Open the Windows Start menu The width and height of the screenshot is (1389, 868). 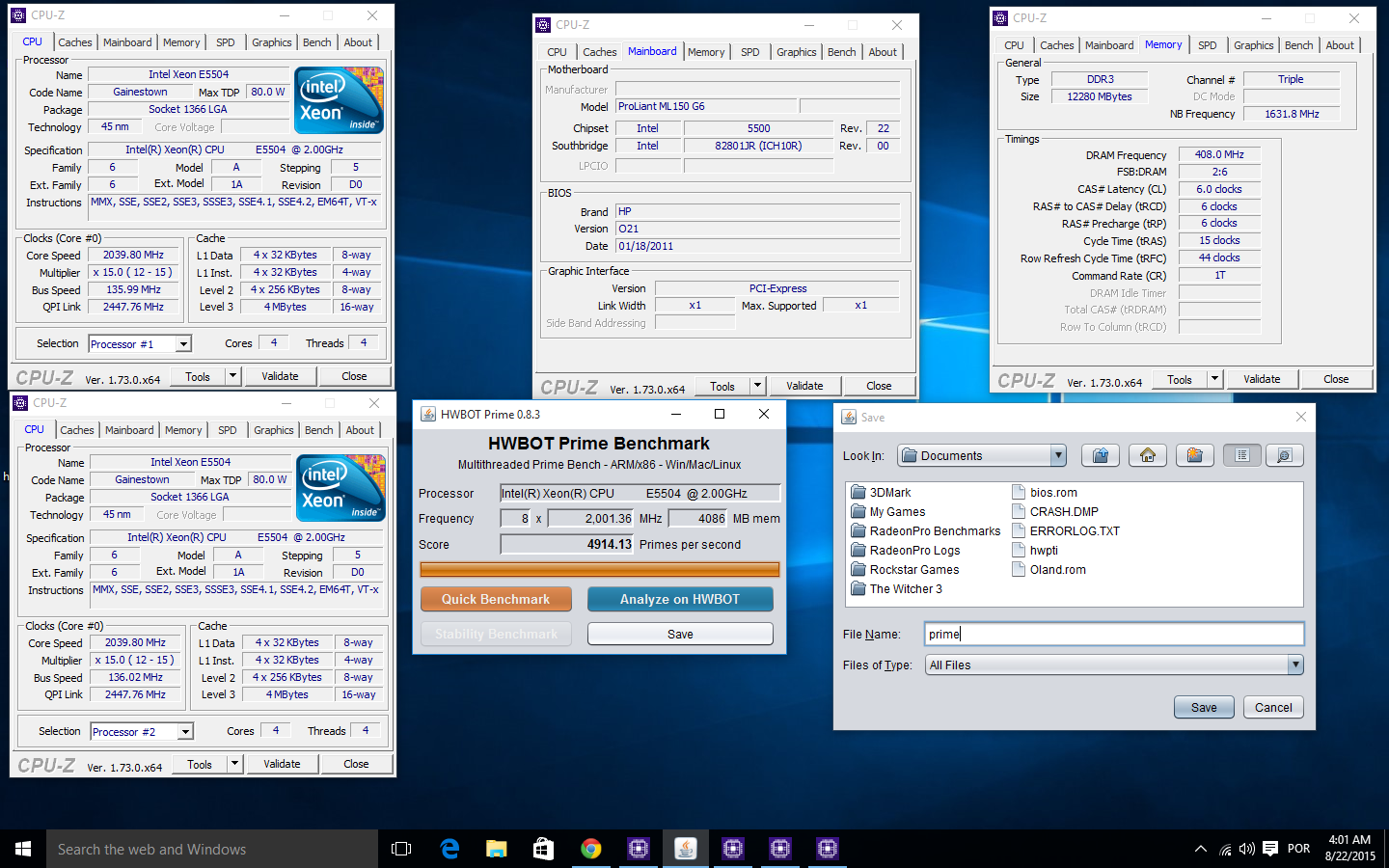(23, 849)
